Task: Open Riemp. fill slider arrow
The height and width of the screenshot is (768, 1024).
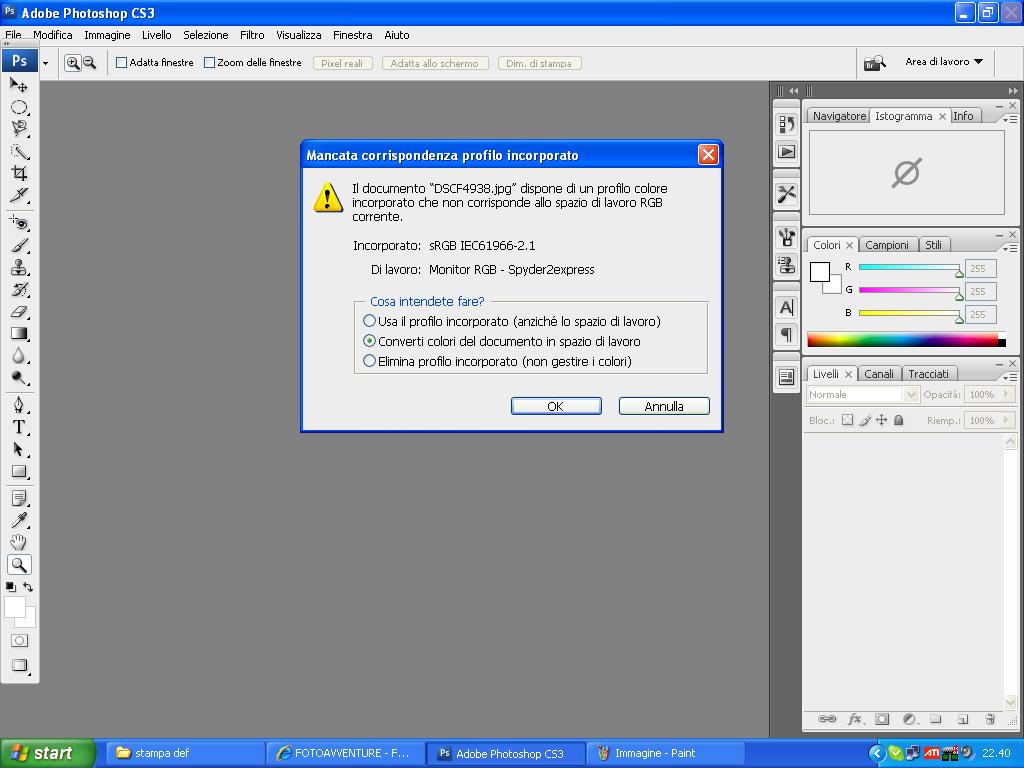Action: tap(1006, 420)
